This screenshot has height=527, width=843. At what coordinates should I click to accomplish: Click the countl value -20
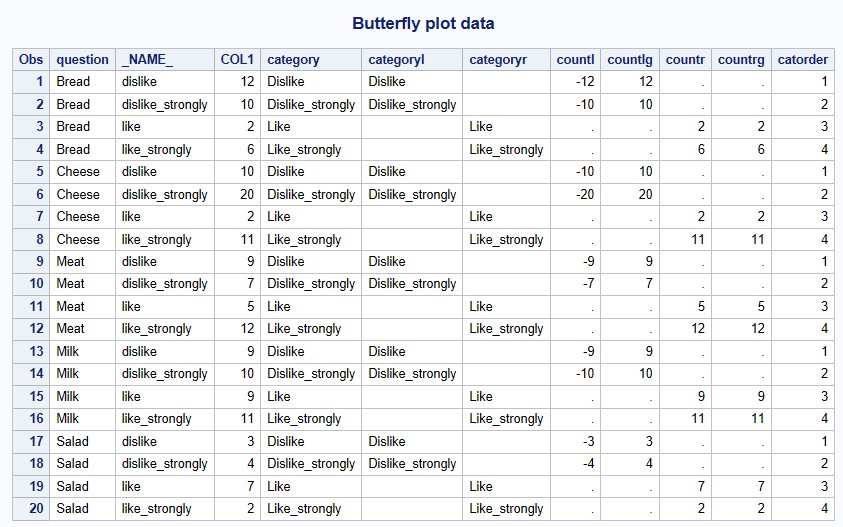click(x=575, y=194)
